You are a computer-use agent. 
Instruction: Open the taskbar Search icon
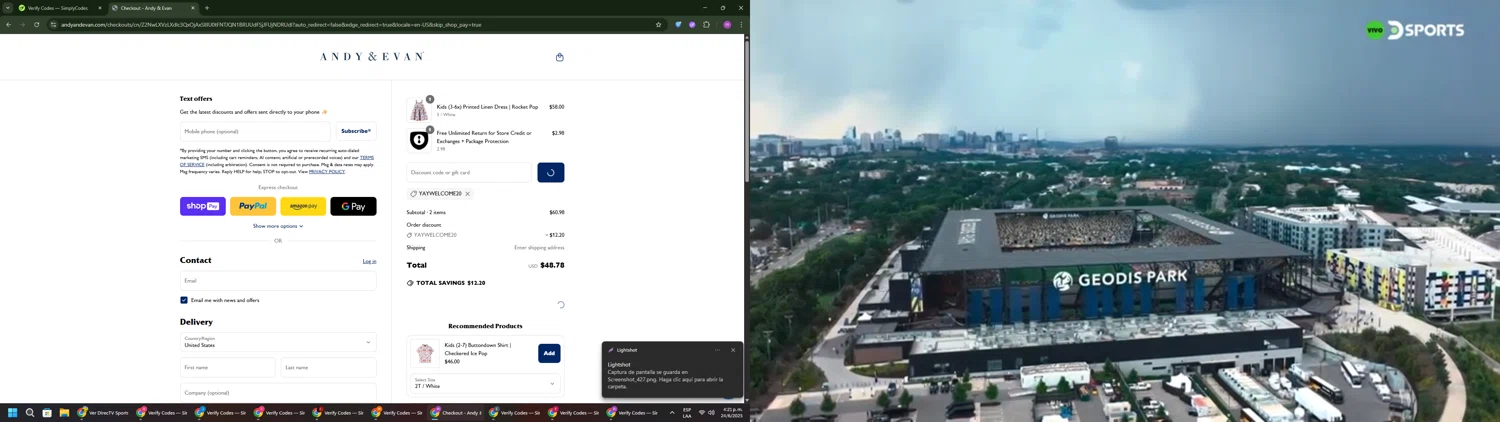pyautogui.click(x=30, y=413)
